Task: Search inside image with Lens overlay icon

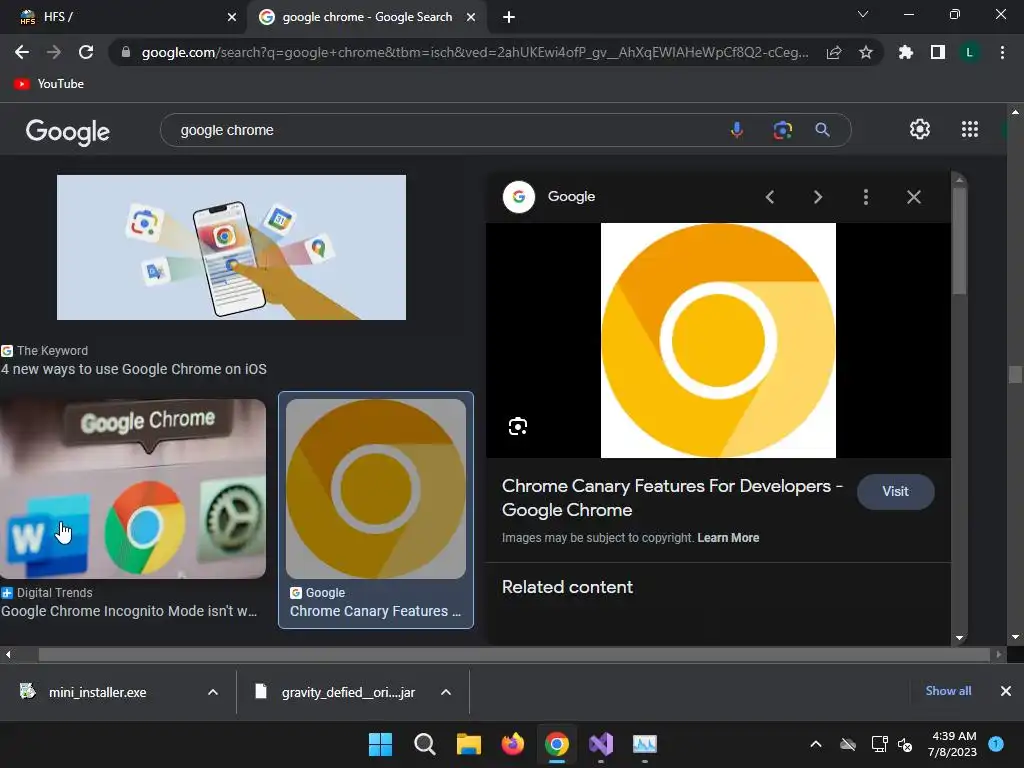Action: [x=518, y=426]
